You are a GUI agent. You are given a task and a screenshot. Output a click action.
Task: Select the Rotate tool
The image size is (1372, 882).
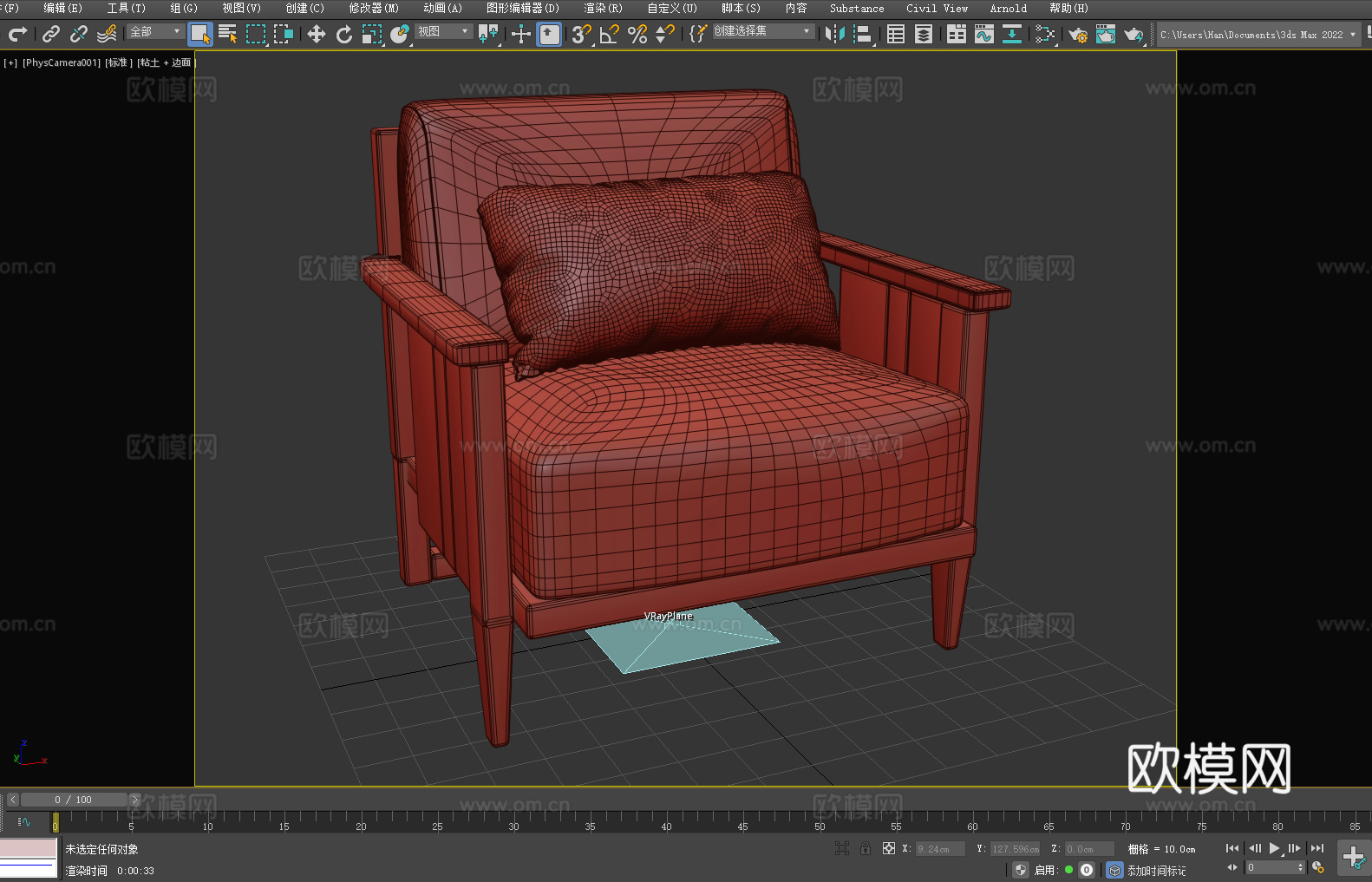point(344,34)
